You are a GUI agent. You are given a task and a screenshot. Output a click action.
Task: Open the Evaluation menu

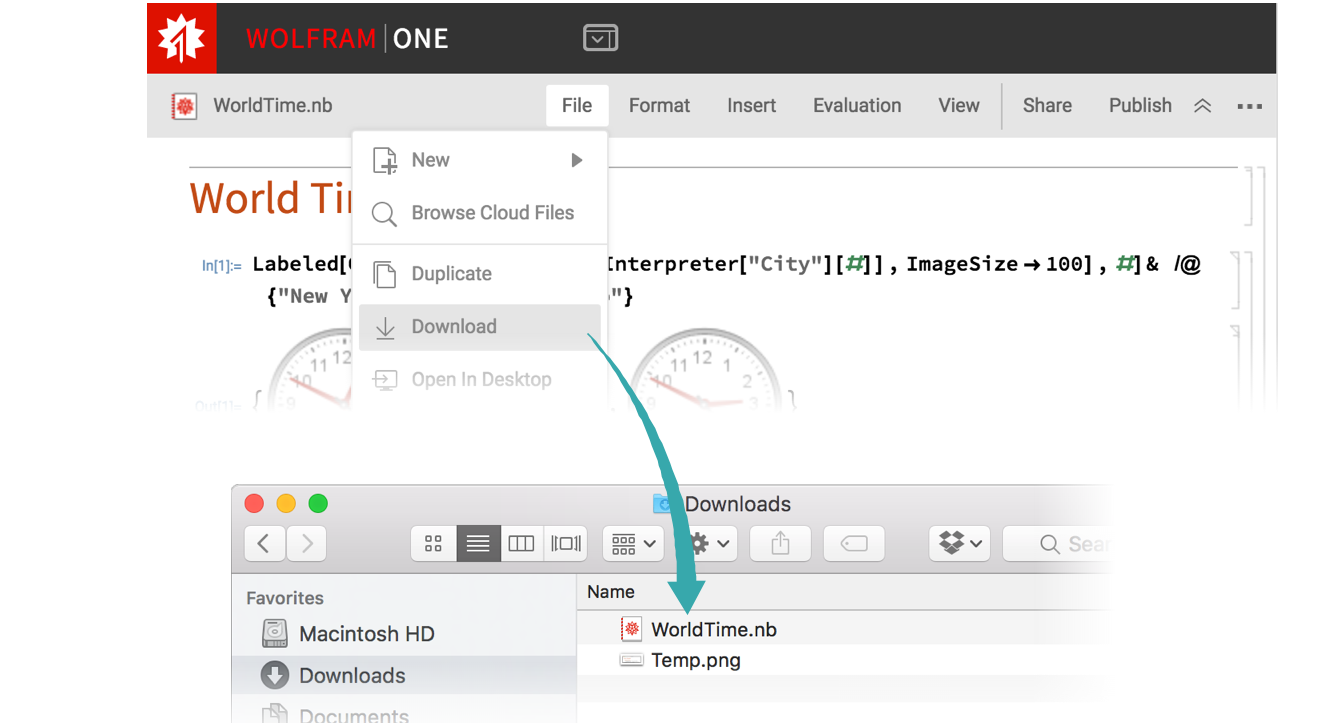(x=856, y=106)
